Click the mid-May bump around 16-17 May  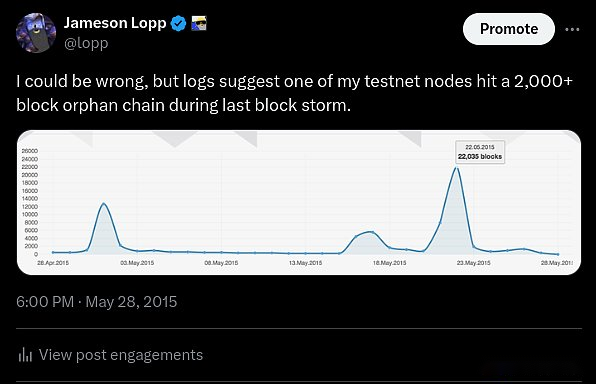click(x=371, y=232)
